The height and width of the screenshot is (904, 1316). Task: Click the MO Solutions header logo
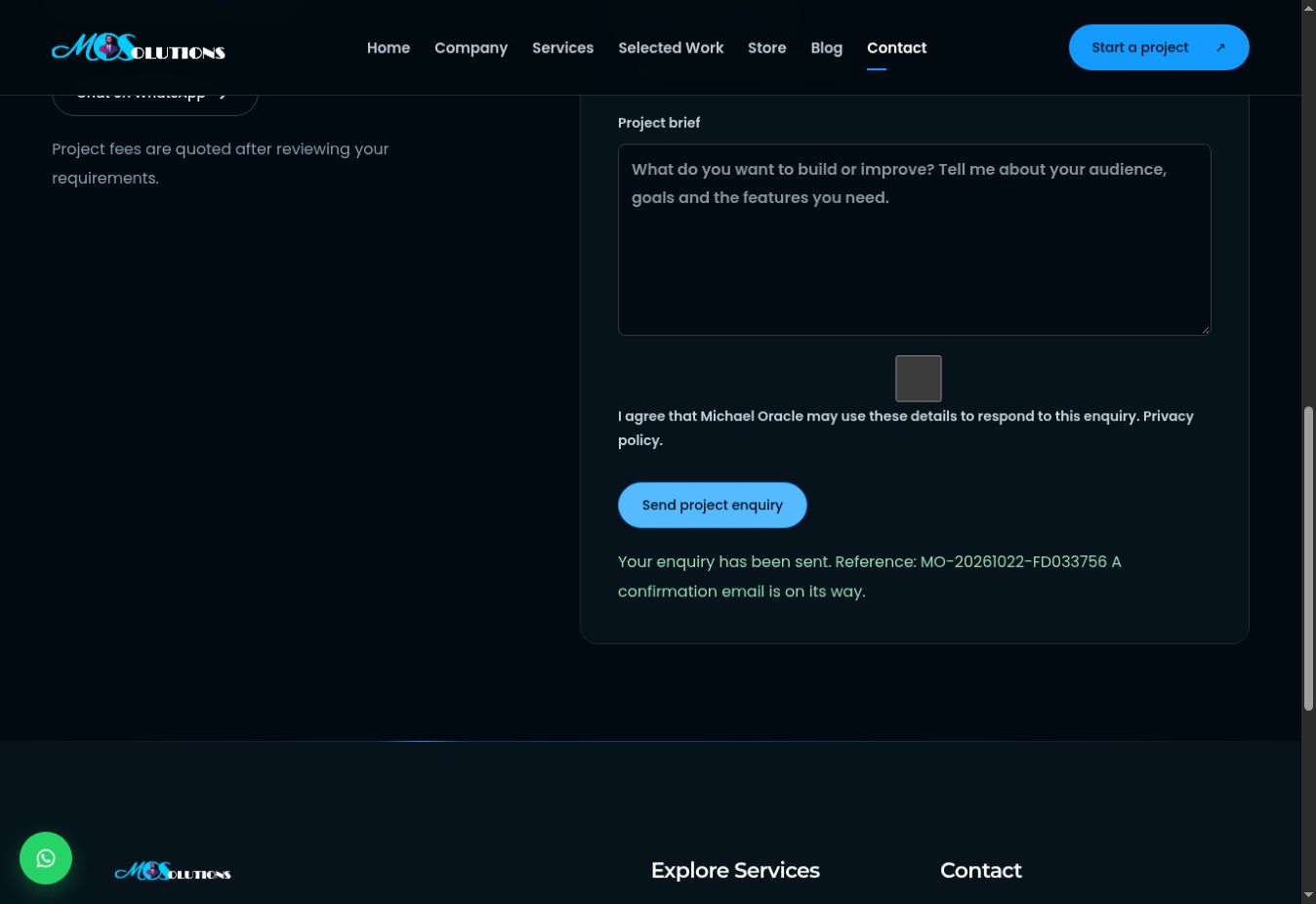(139, 47)
